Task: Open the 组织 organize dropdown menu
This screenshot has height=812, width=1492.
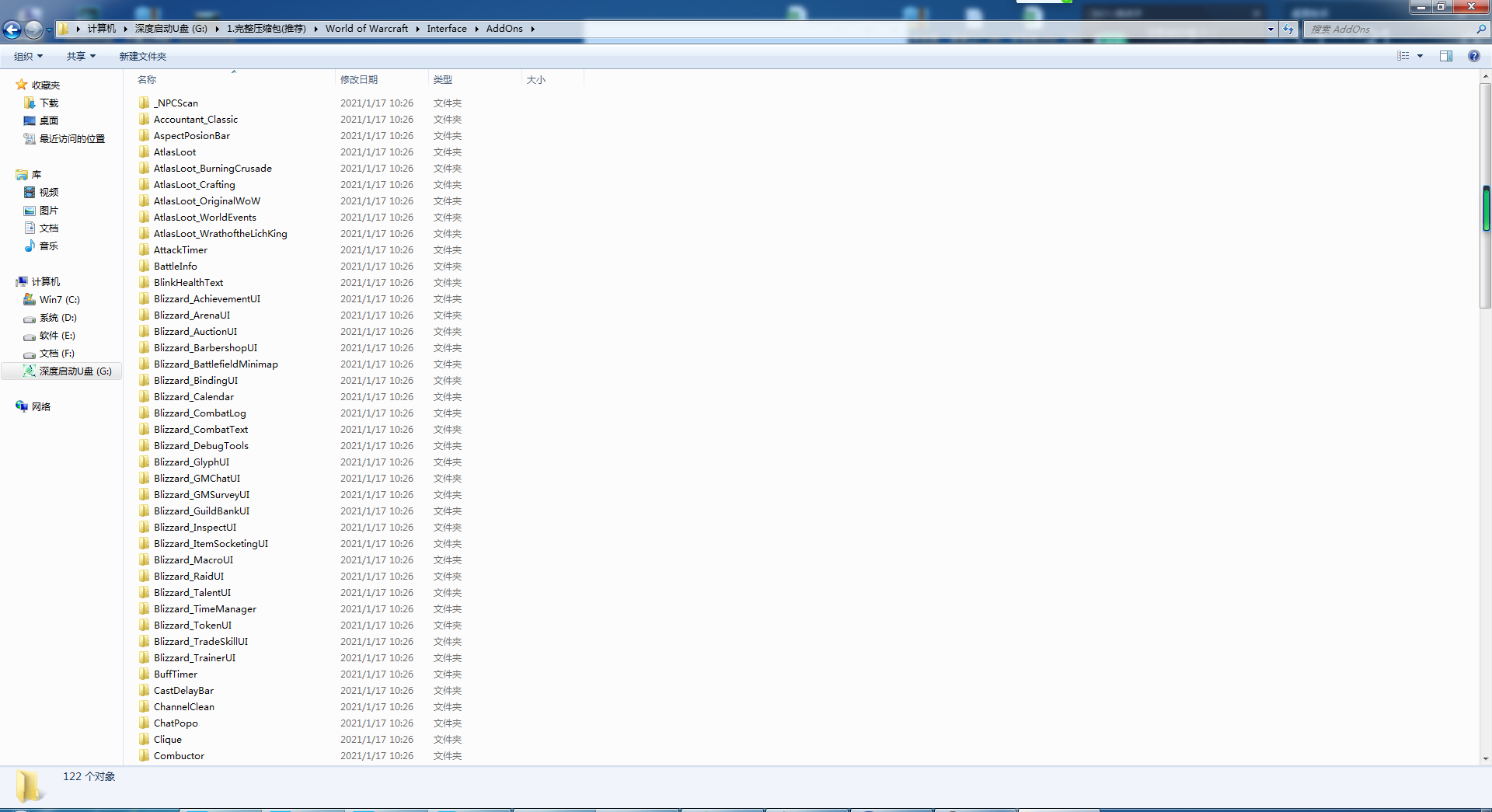Action: [28, 56]
